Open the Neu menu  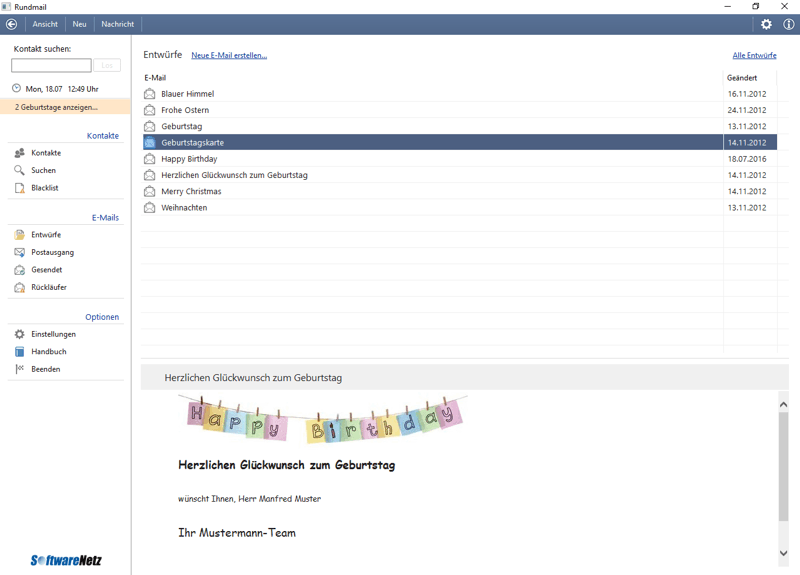pyautogui.click(x=79, y=24)
